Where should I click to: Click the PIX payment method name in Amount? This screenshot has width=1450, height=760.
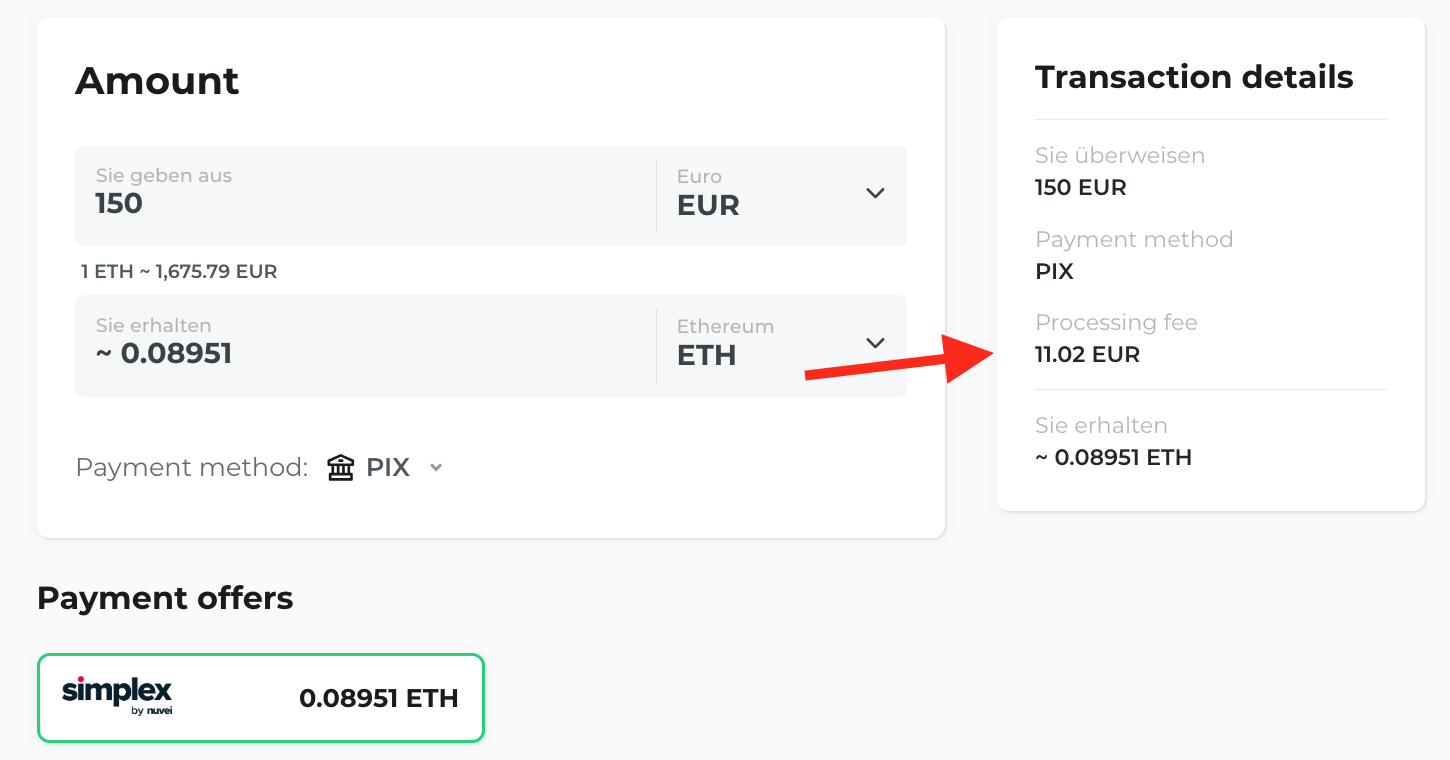point(388,468)
